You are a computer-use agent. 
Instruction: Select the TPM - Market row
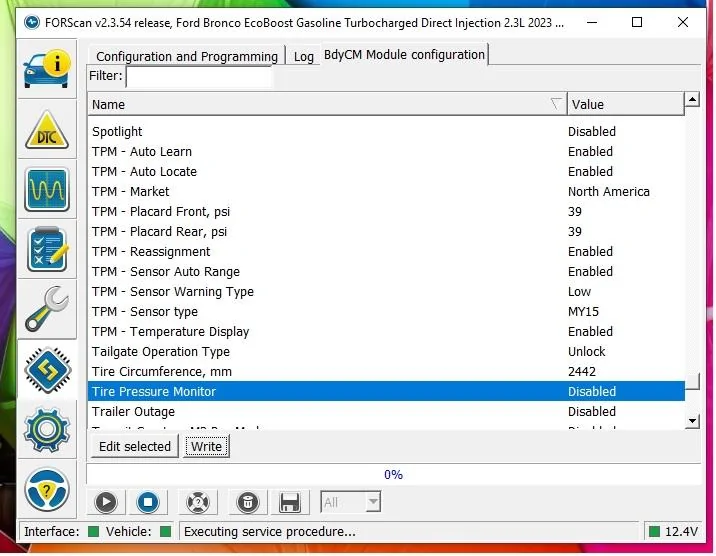(x=386, y=192)
